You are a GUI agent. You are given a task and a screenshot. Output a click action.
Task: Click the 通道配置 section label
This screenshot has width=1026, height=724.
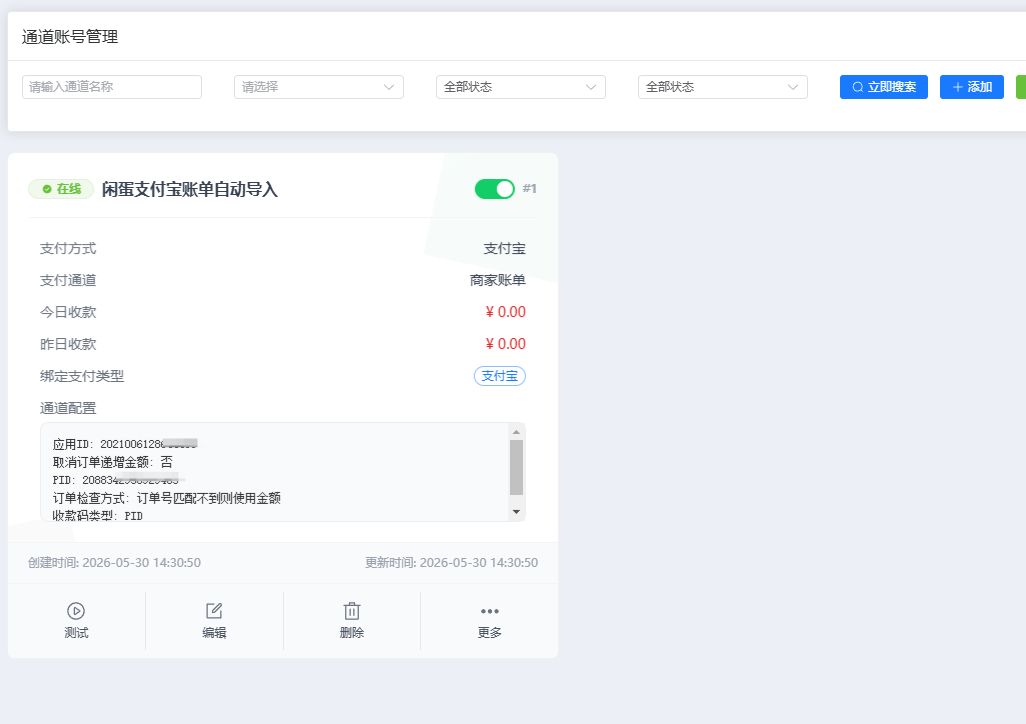pyautogui.click(x=68, y=408)
